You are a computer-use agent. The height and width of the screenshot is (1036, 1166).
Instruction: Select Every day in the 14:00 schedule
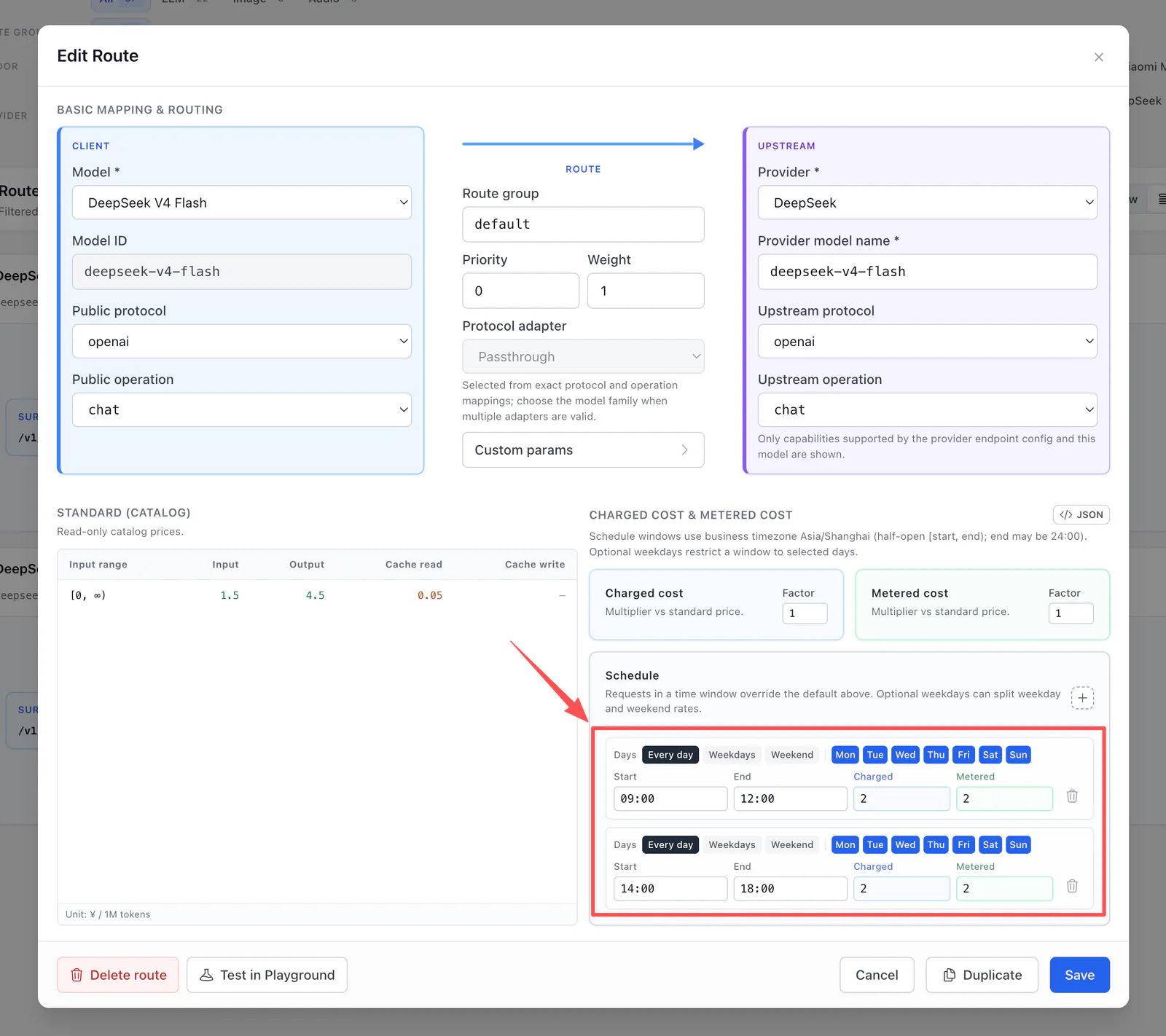point(670,844)
